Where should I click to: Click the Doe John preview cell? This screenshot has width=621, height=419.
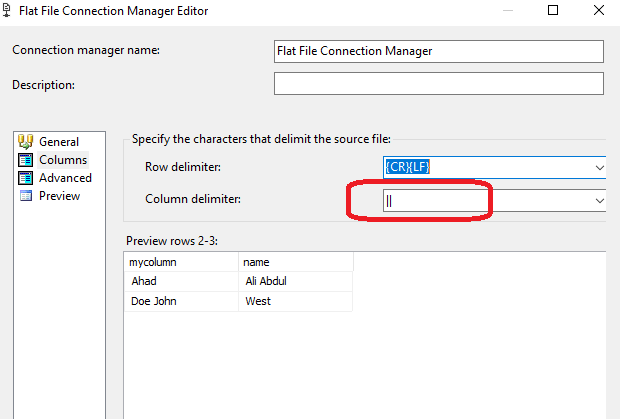[181, 301]
